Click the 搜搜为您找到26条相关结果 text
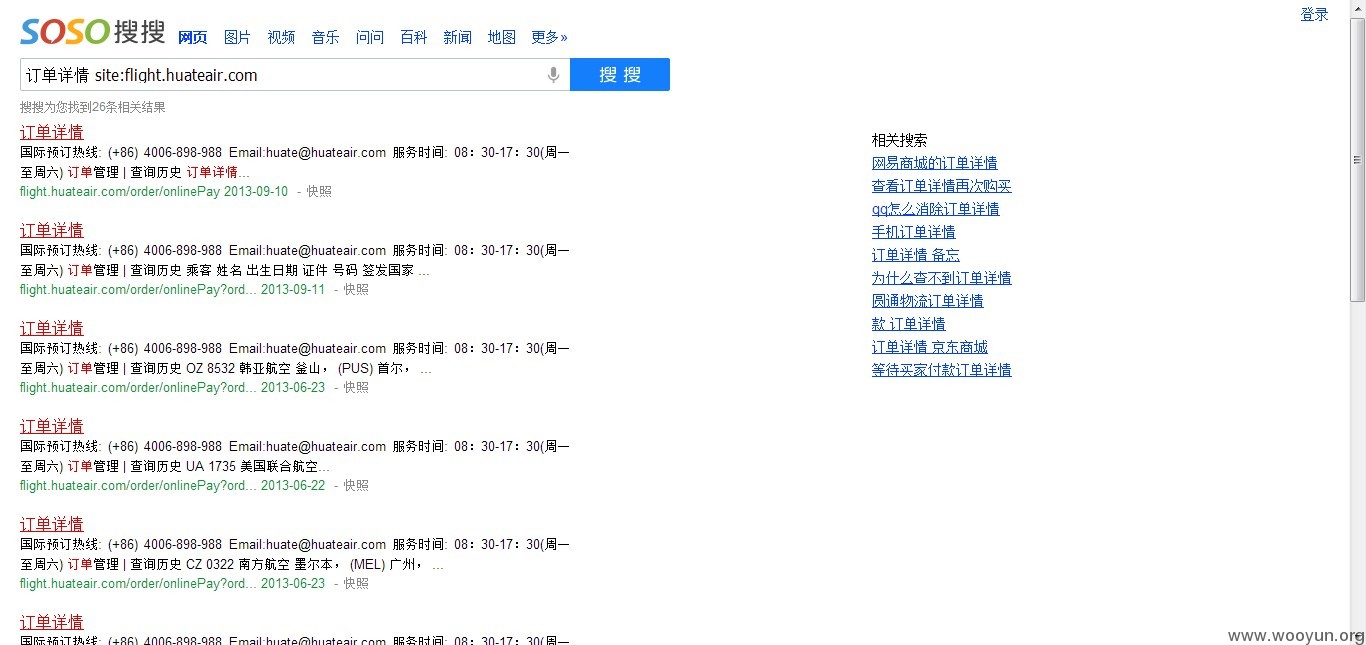 click(93, 107)
